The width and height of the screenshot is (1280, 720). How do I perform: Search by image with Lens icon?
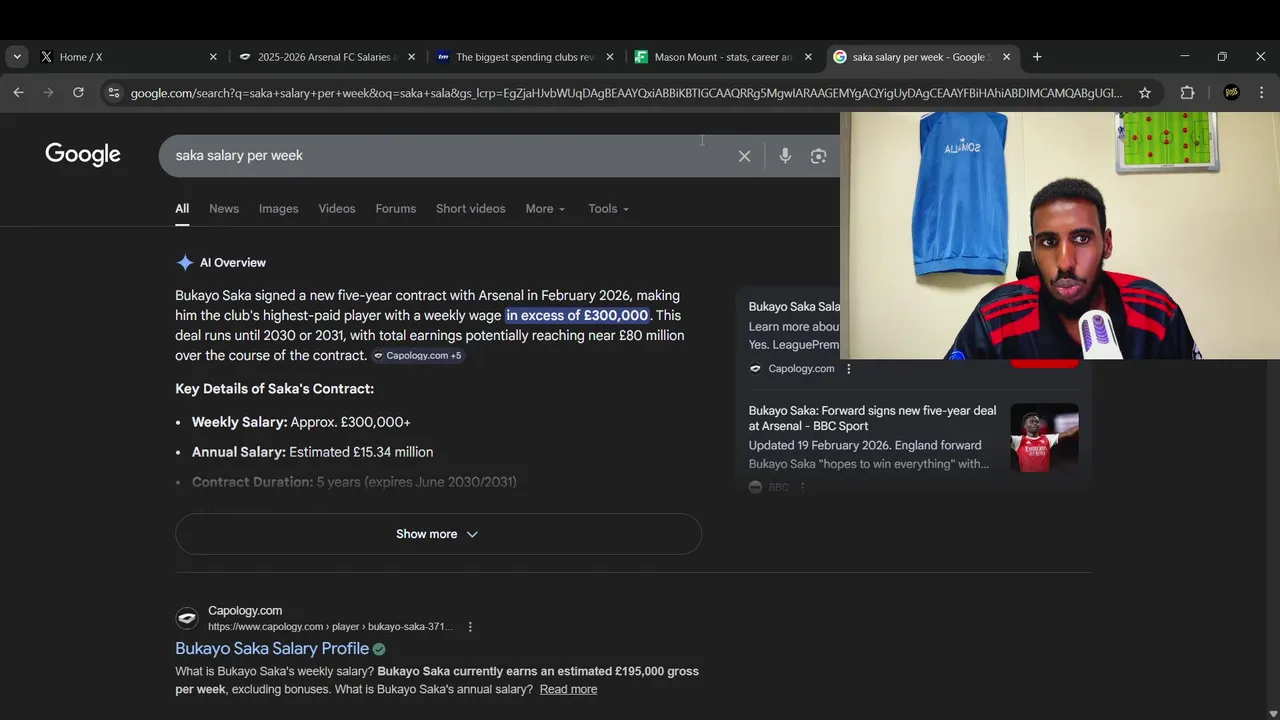click(819, 156)
